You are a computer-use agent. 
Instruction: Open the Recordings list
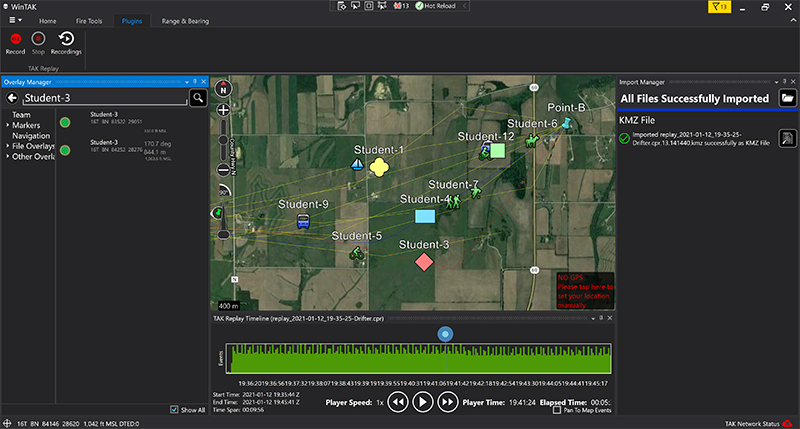[66, 40]
